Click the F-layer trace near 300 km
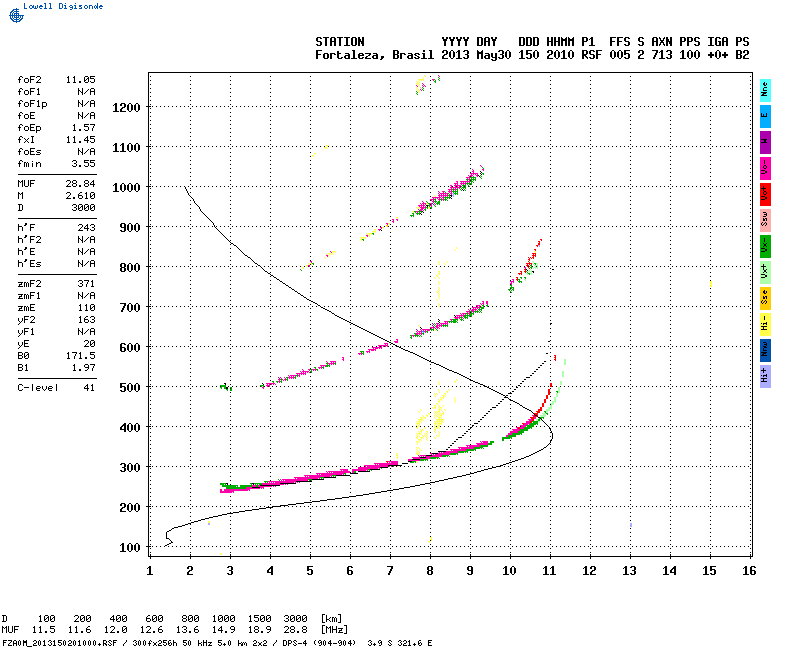The height and width of the screenshot is (650, 800). point(357,468)
